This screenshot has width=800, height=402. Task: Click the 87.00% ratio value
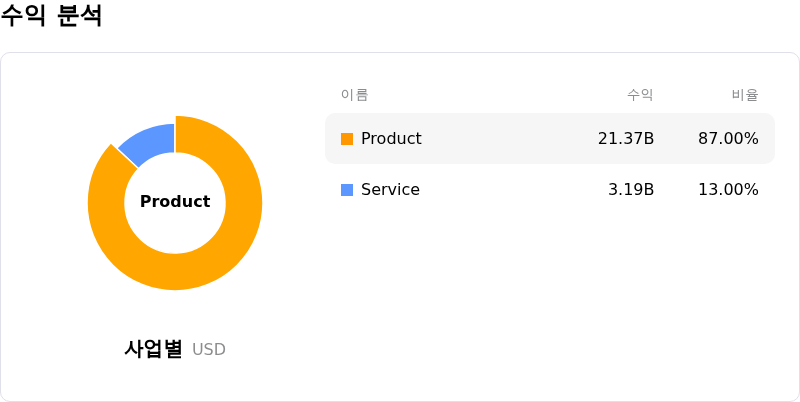(x=729, y=139)
